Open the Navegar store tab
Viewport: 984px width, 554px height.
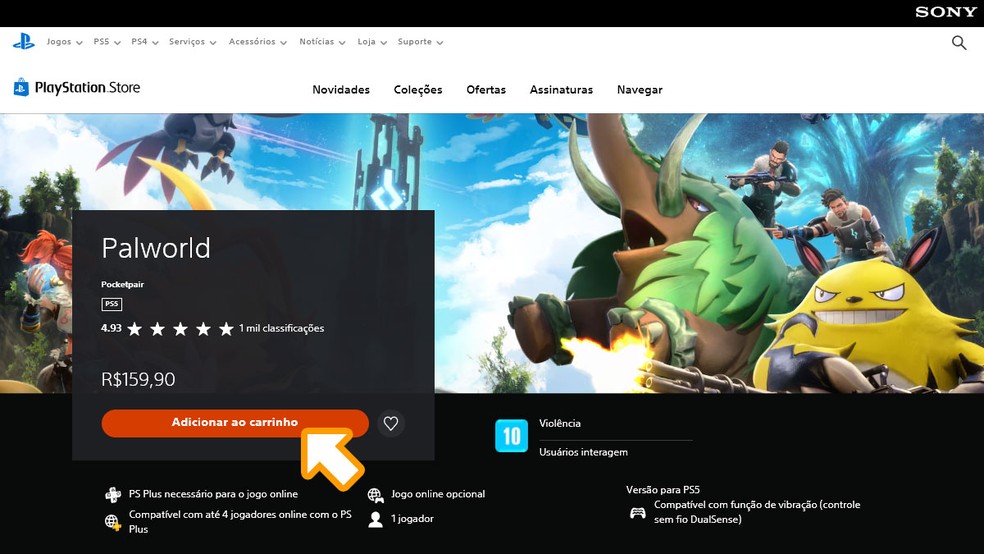point(639,90)
